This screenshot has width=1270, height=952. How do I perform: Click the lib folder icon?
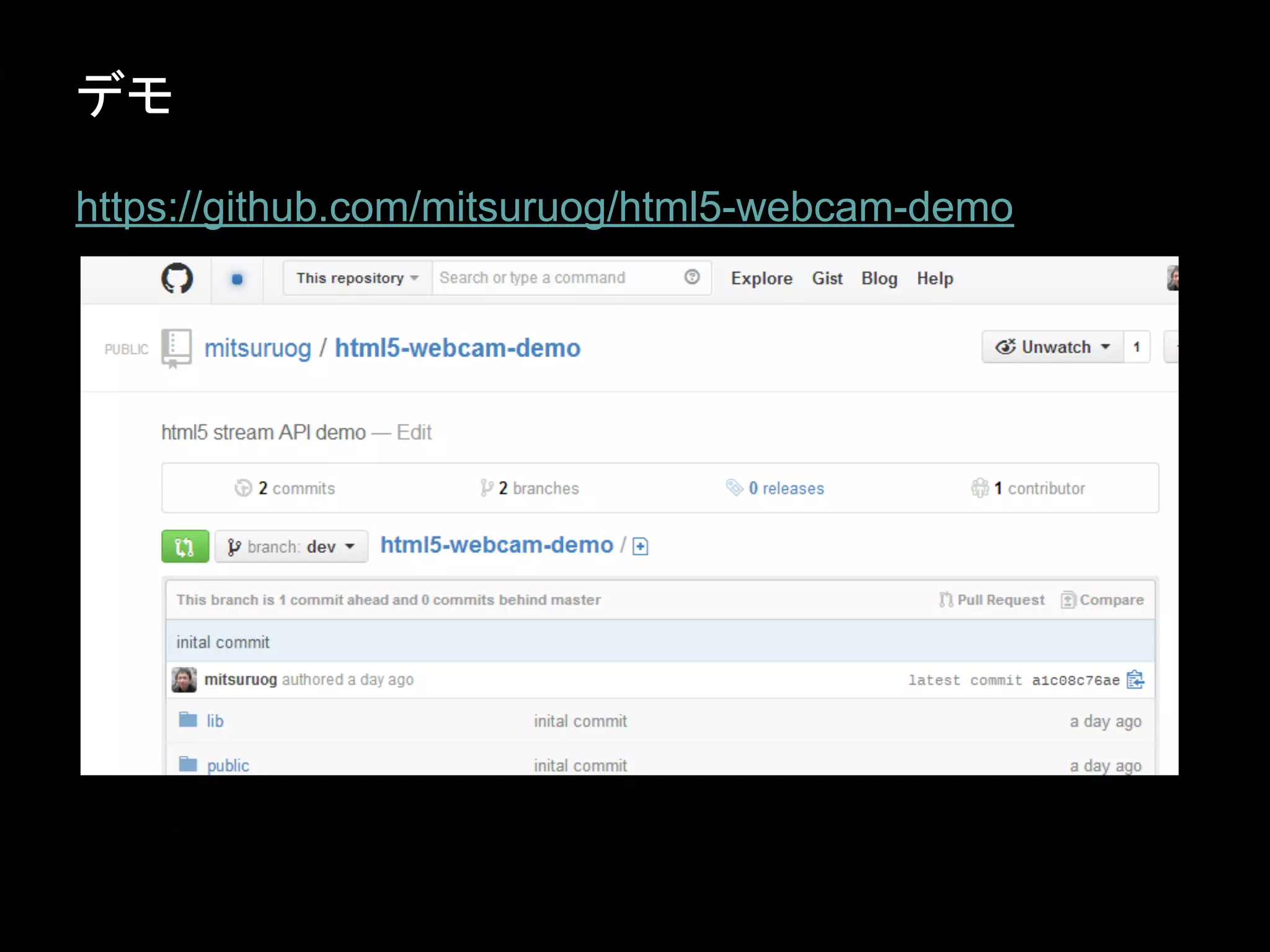pyautogui.click(x=188, y=720)
